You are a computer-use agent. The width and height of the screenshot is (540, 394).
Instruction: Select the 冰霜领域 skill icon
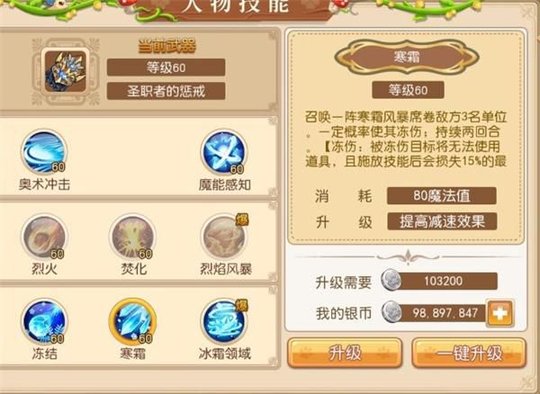225,322
